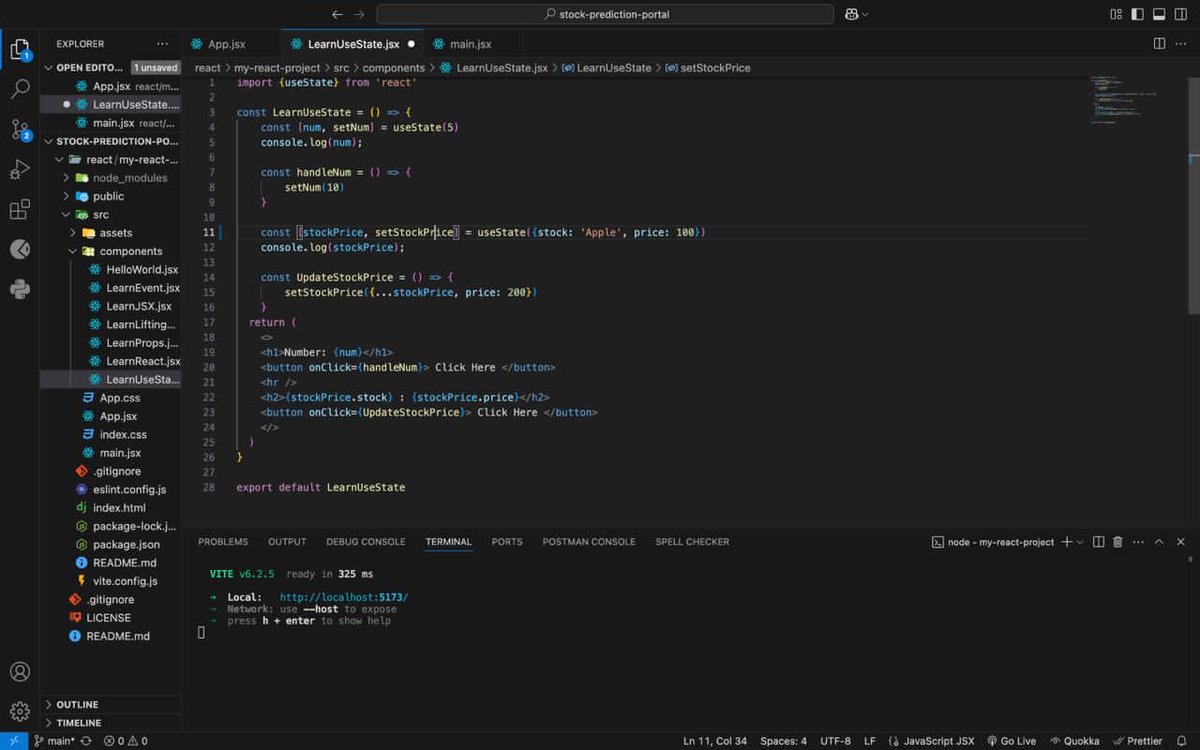Open the Output panel tab
1200x750 pixels.
tap(287, 542)
